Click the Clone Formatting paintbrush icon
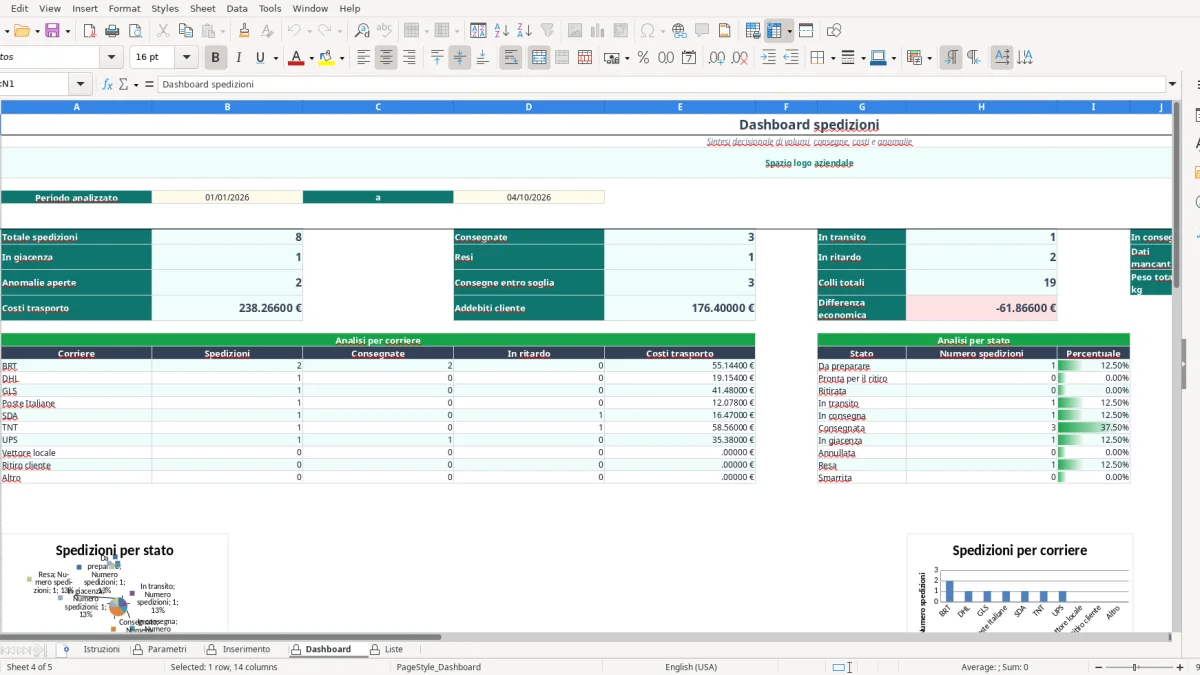The height and width of the screenshot is (675, 1200). 244,31
